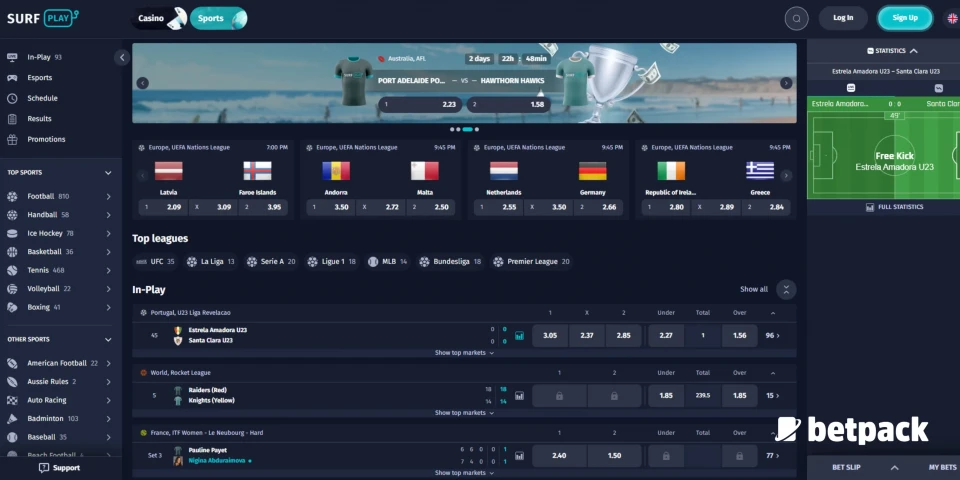The image size is (960, 480).
Task: Click the Handball sport icon
Action: click(12, 215)
